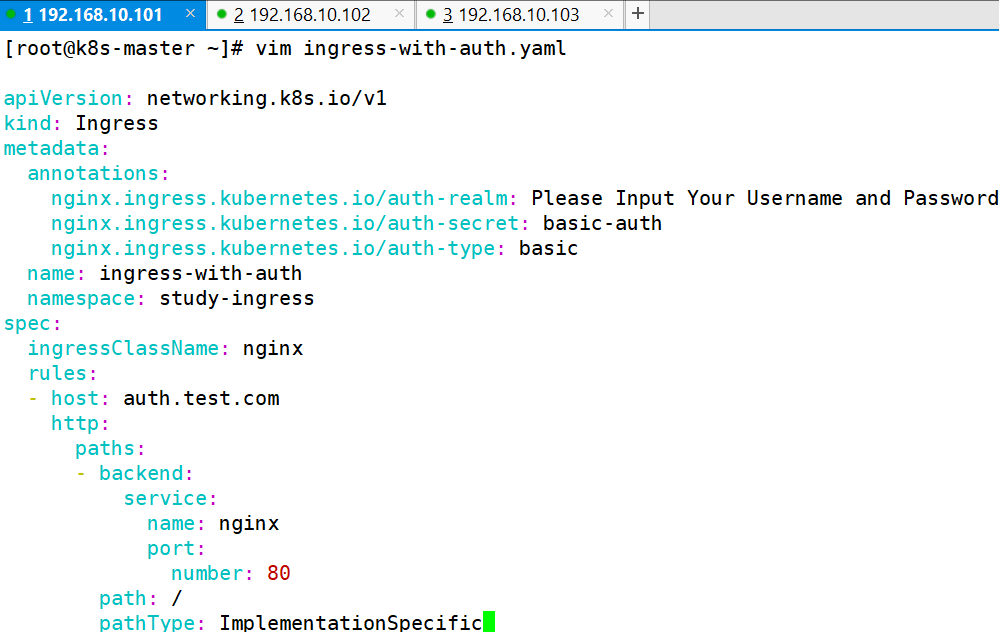Click the green vim cursor block

coord(489,622)
